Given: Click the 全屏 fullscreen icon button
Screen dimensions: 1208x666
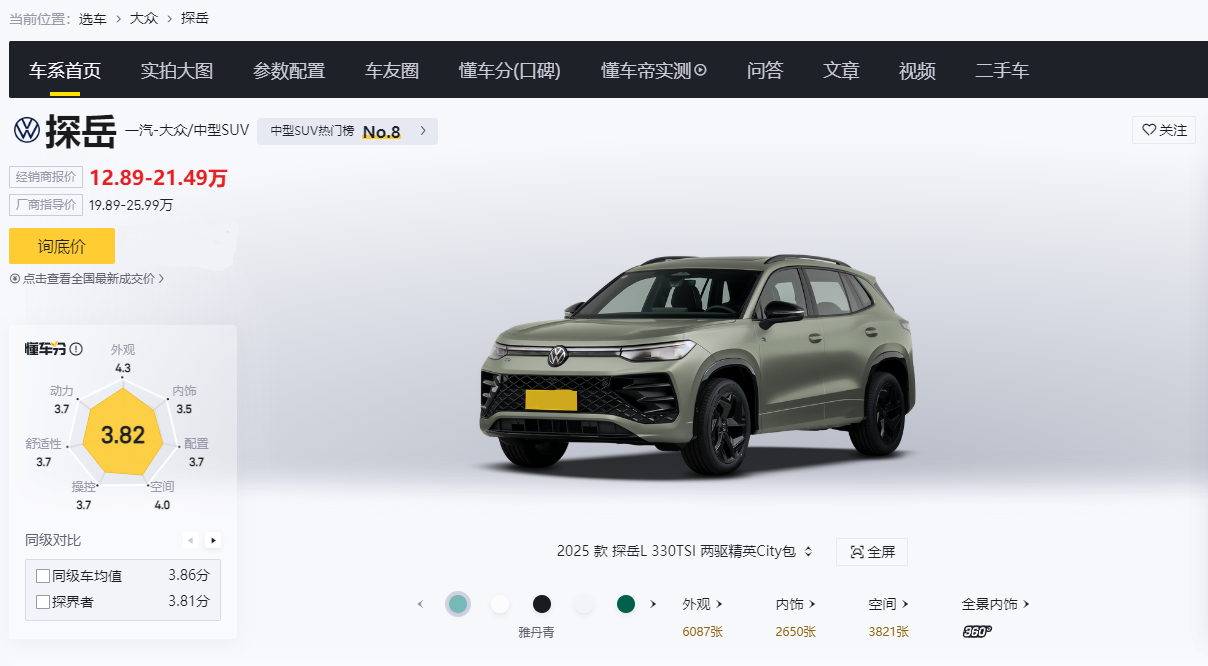Looking at the screenshot, I should pos(872,552).
